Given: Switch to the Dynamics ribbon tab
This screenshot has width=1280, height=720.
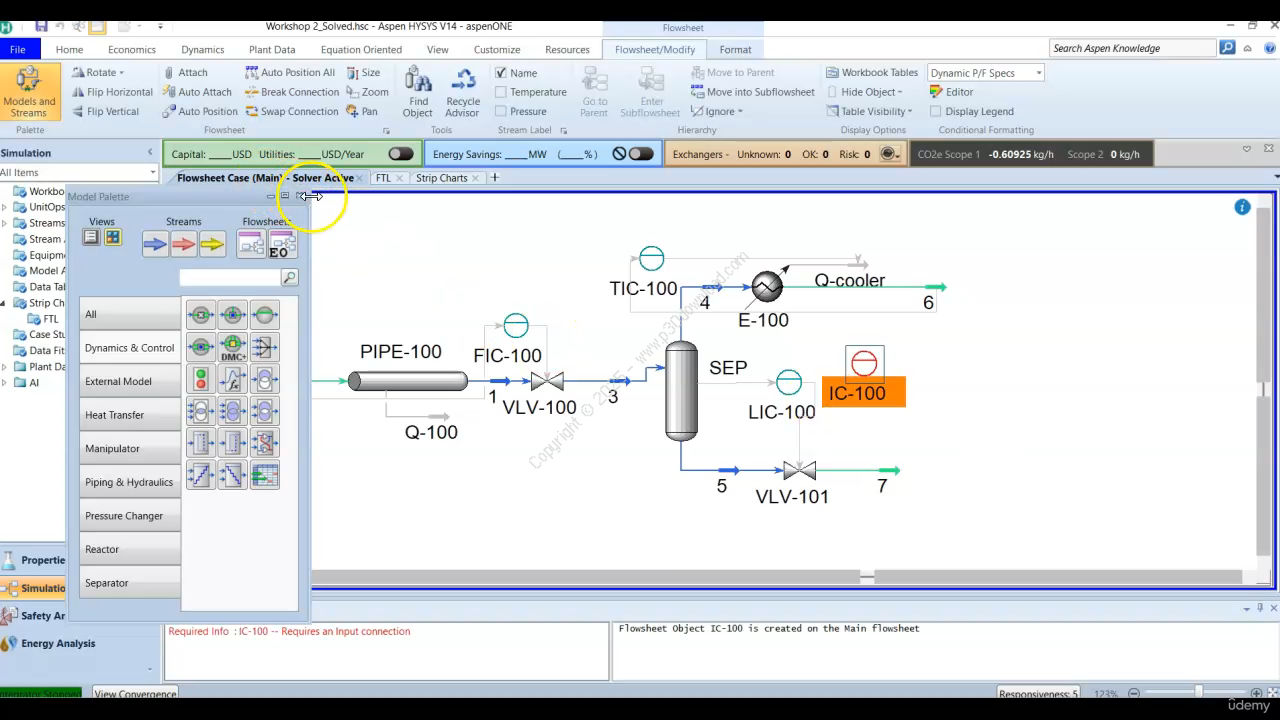Looking at the screenshot, I should (x=202, y=49).
